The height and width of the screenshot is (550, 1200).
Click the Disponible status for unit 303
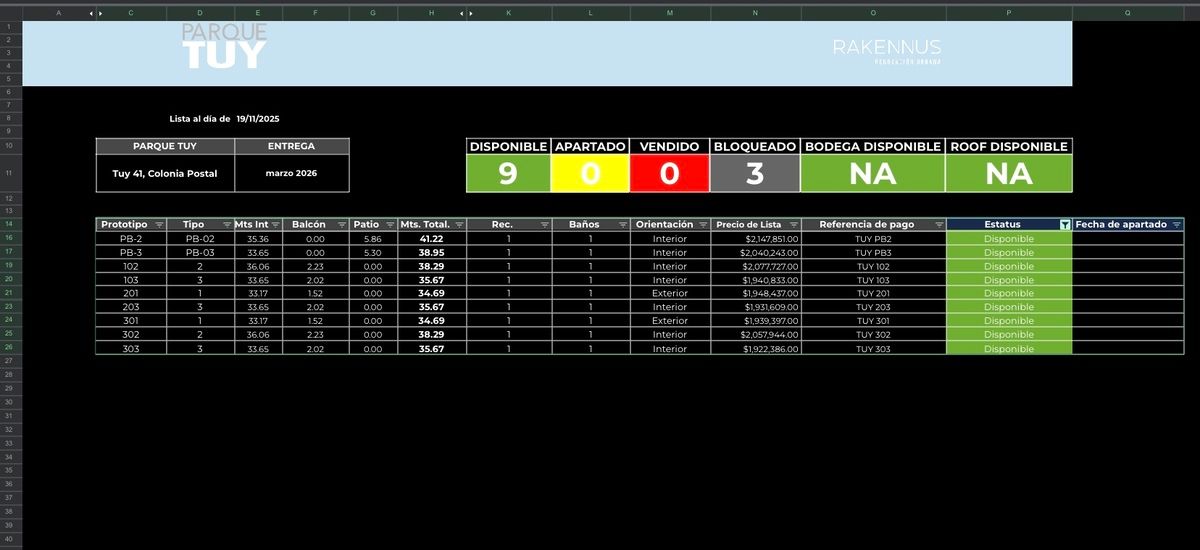[x=1008, y=349]
